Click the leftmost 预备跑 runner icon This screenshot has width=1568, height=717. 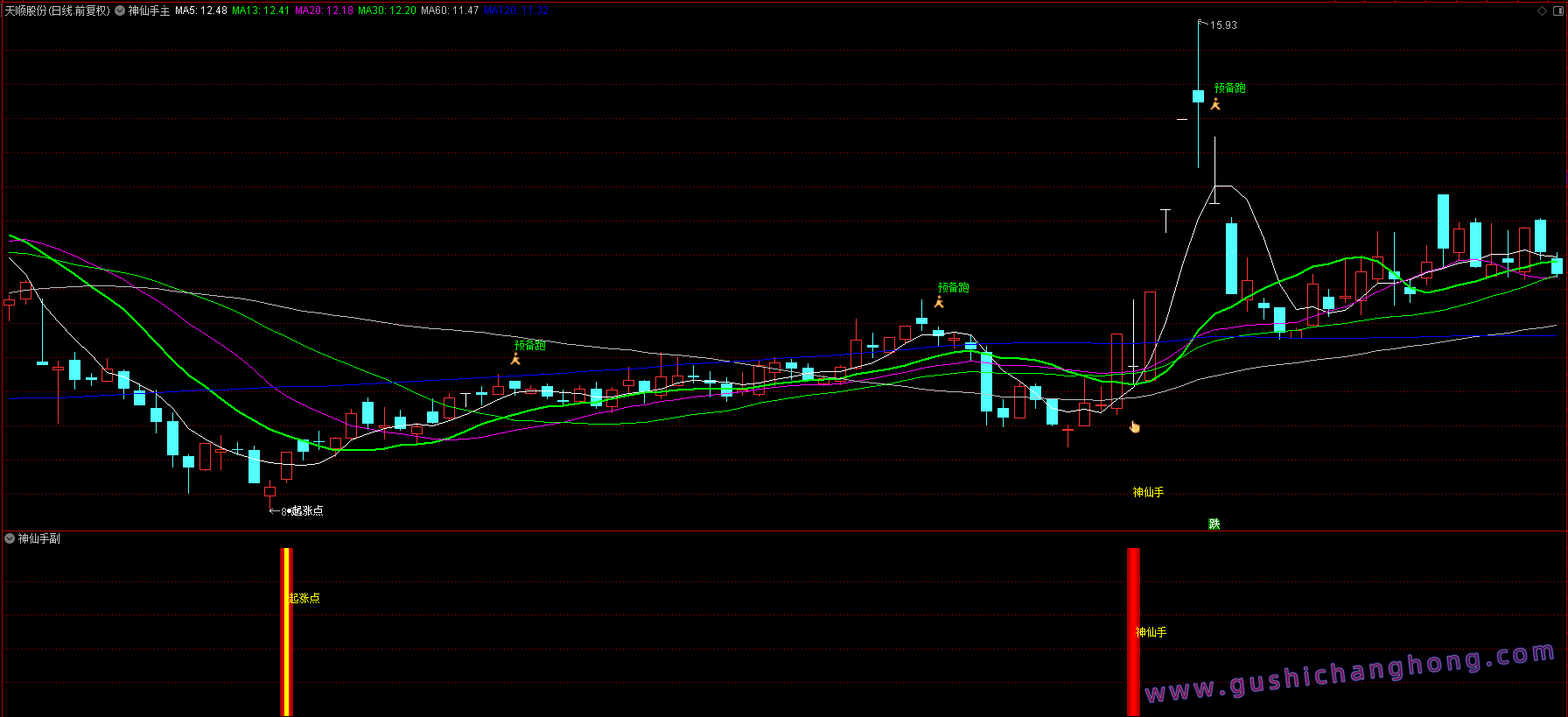pyautogui.click(x=515, y=359)
